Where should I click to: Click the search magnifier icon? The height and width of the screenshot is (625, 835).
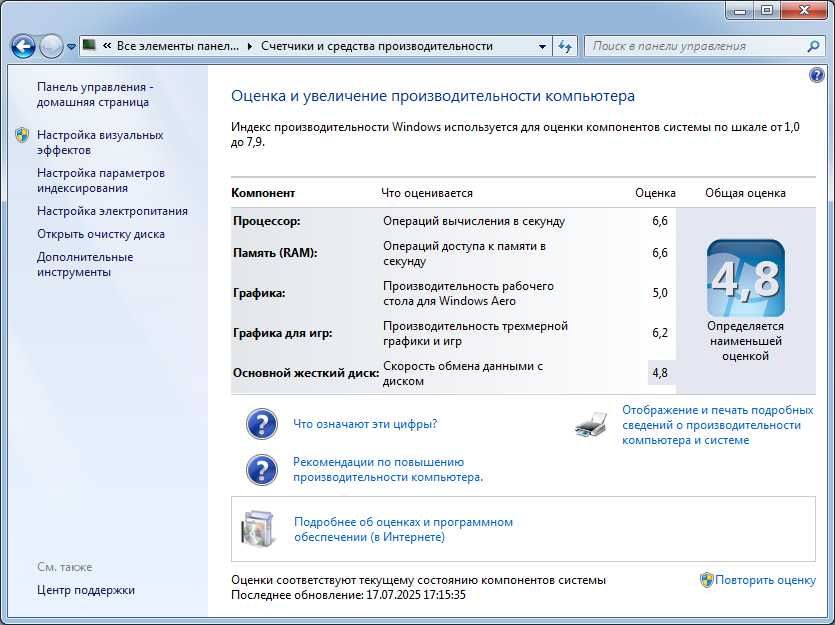[x=813, y=46]
